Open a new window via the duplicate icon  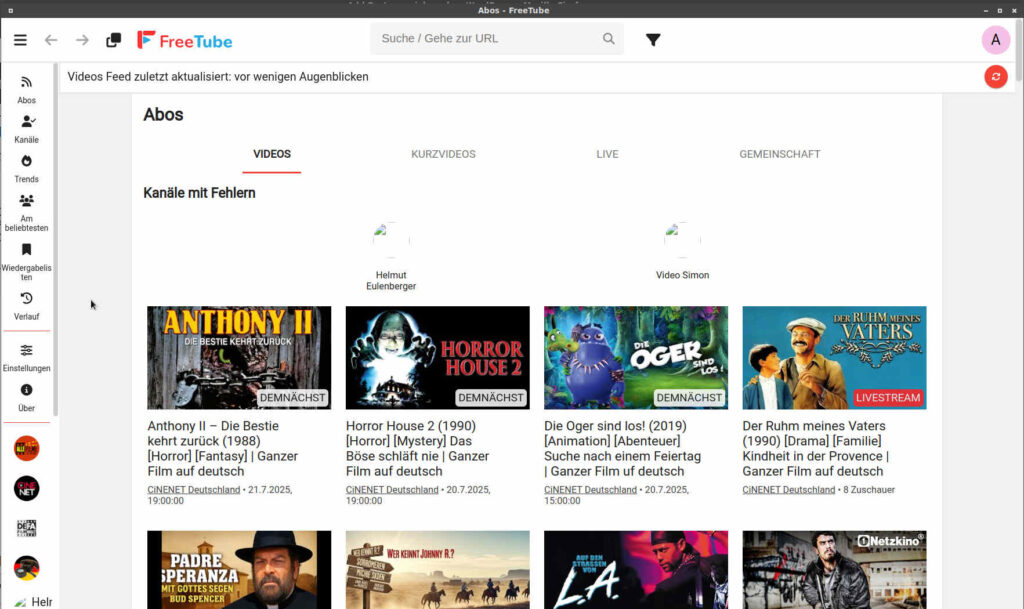(114, 40)
